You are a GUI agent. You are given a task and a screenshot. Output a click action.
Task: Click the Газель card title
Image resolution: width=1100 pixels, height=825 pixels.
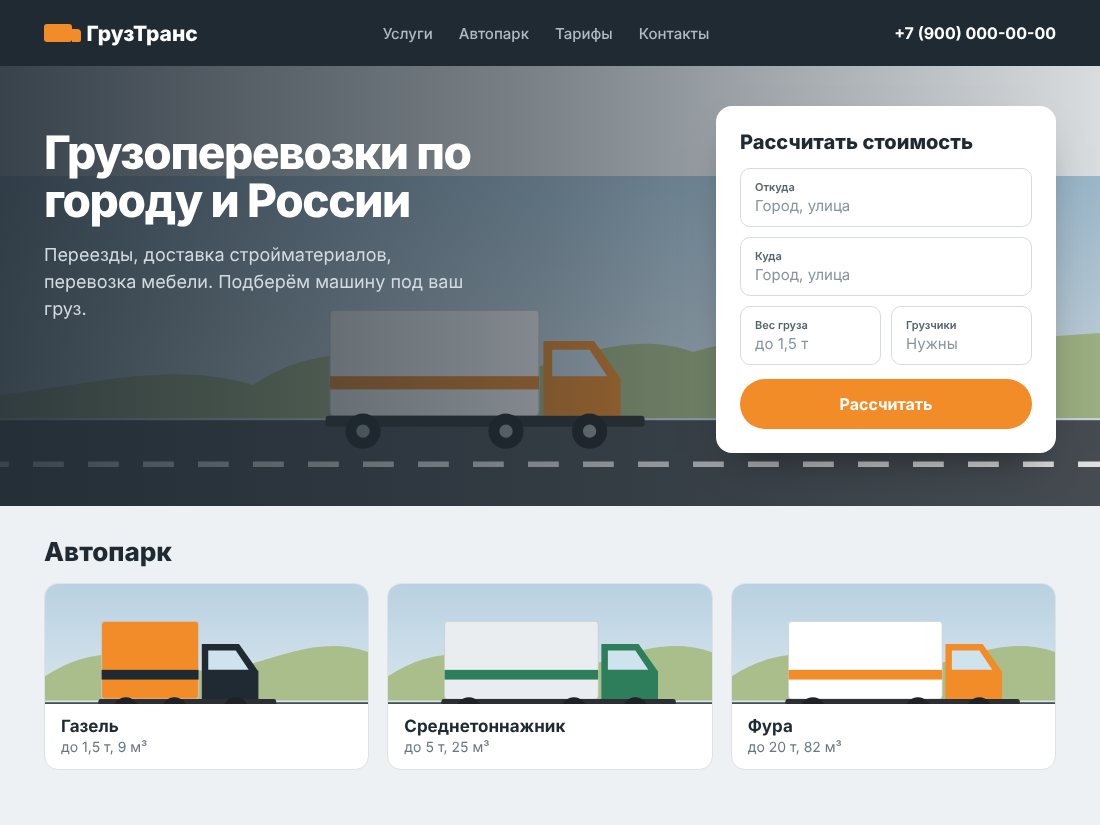point(90,726)
